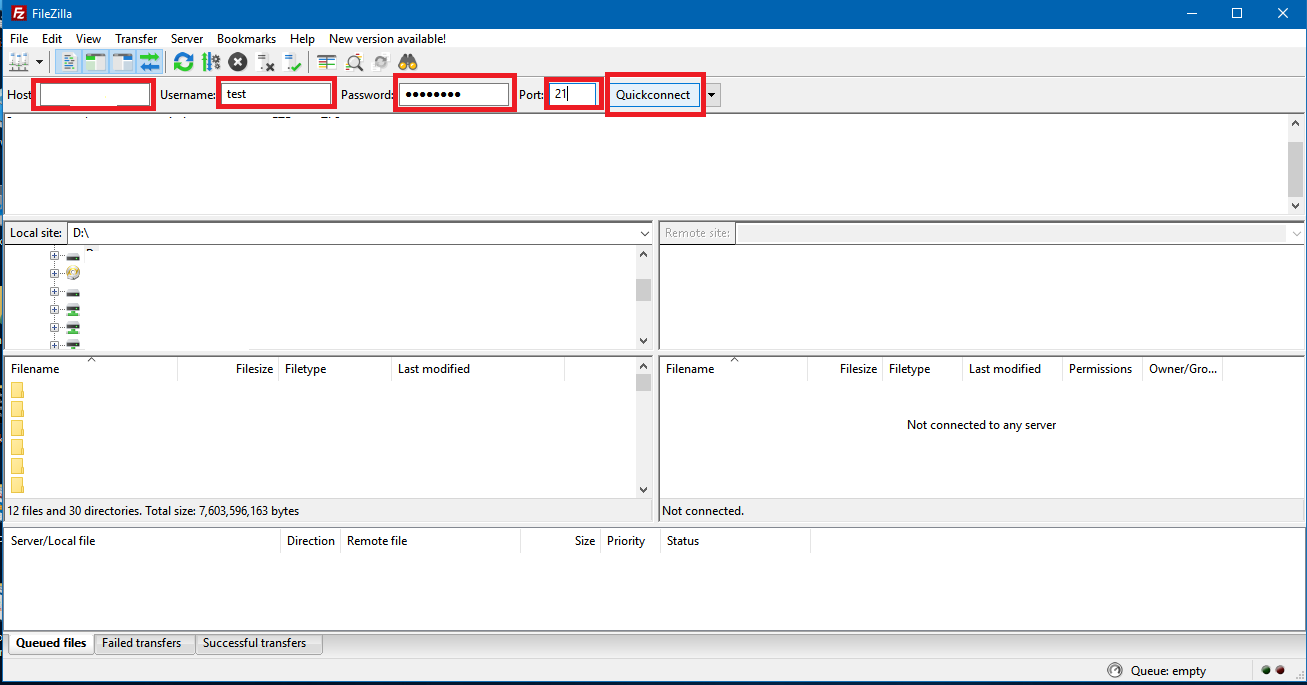Open the Help menu
Image resolution: width=1307 pixels, height=685 pixels.
302,38
